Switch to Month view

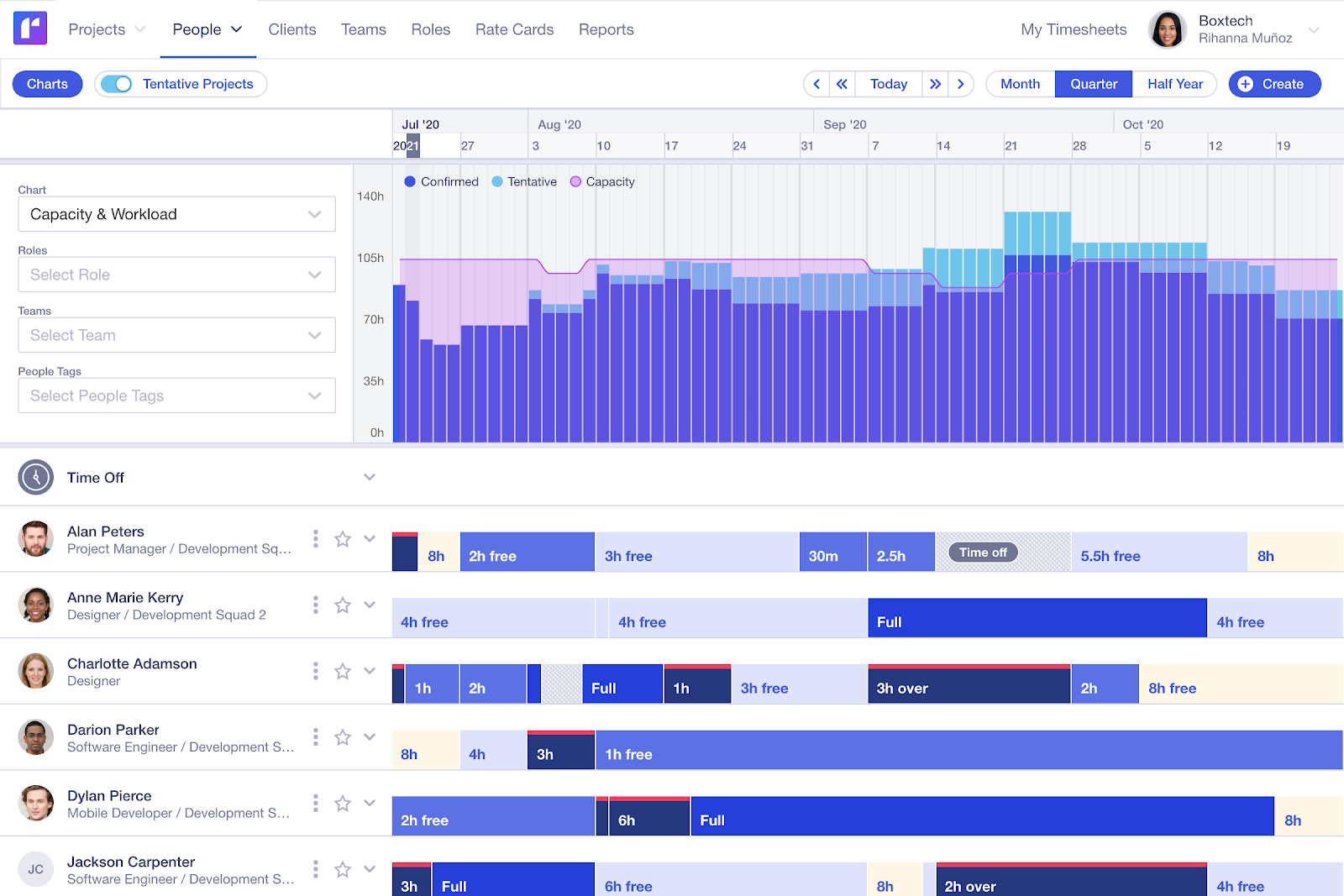pos(1019,83)
